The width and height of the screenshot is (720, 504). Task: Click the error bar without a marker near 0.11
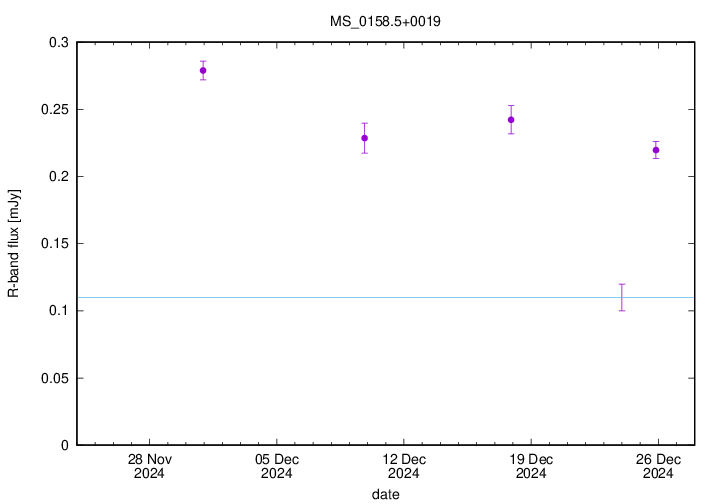click(622, 297)
